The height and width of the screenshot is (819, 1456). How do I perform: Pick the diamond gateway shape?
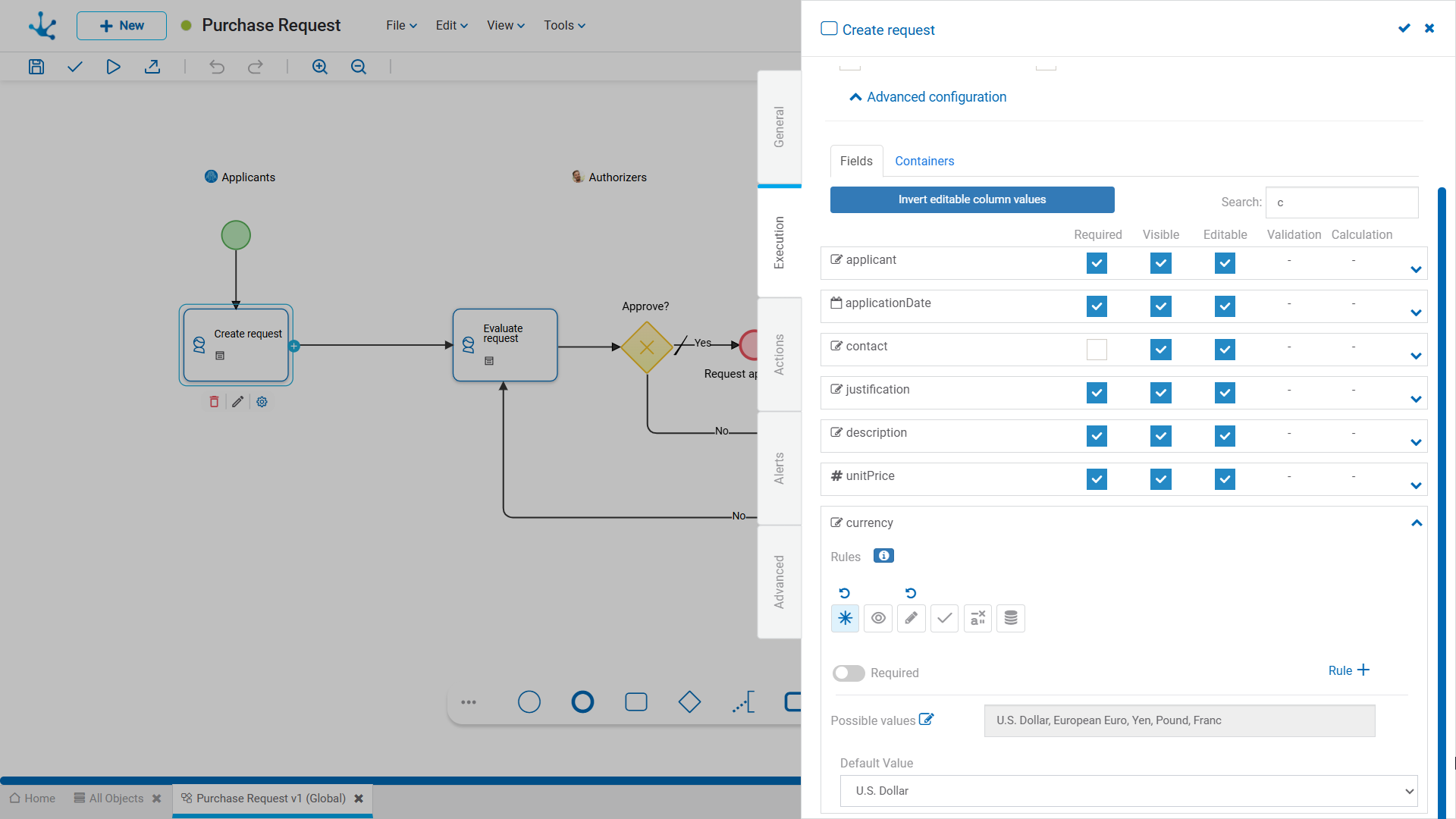(689, 702)
